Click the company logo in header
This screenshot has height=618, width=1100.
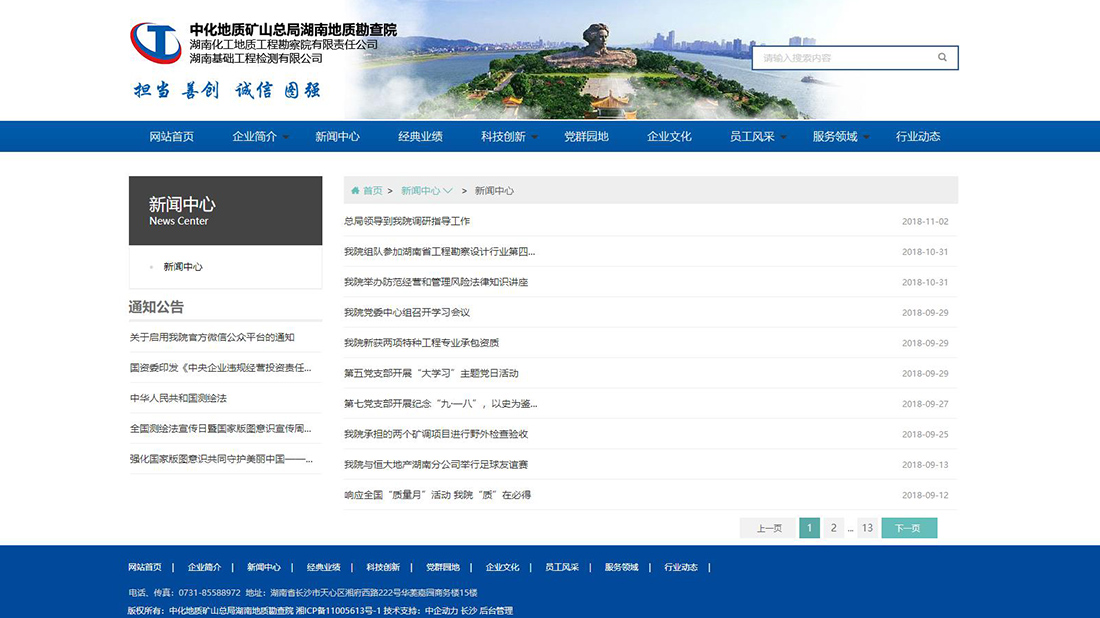click(156, 43)
